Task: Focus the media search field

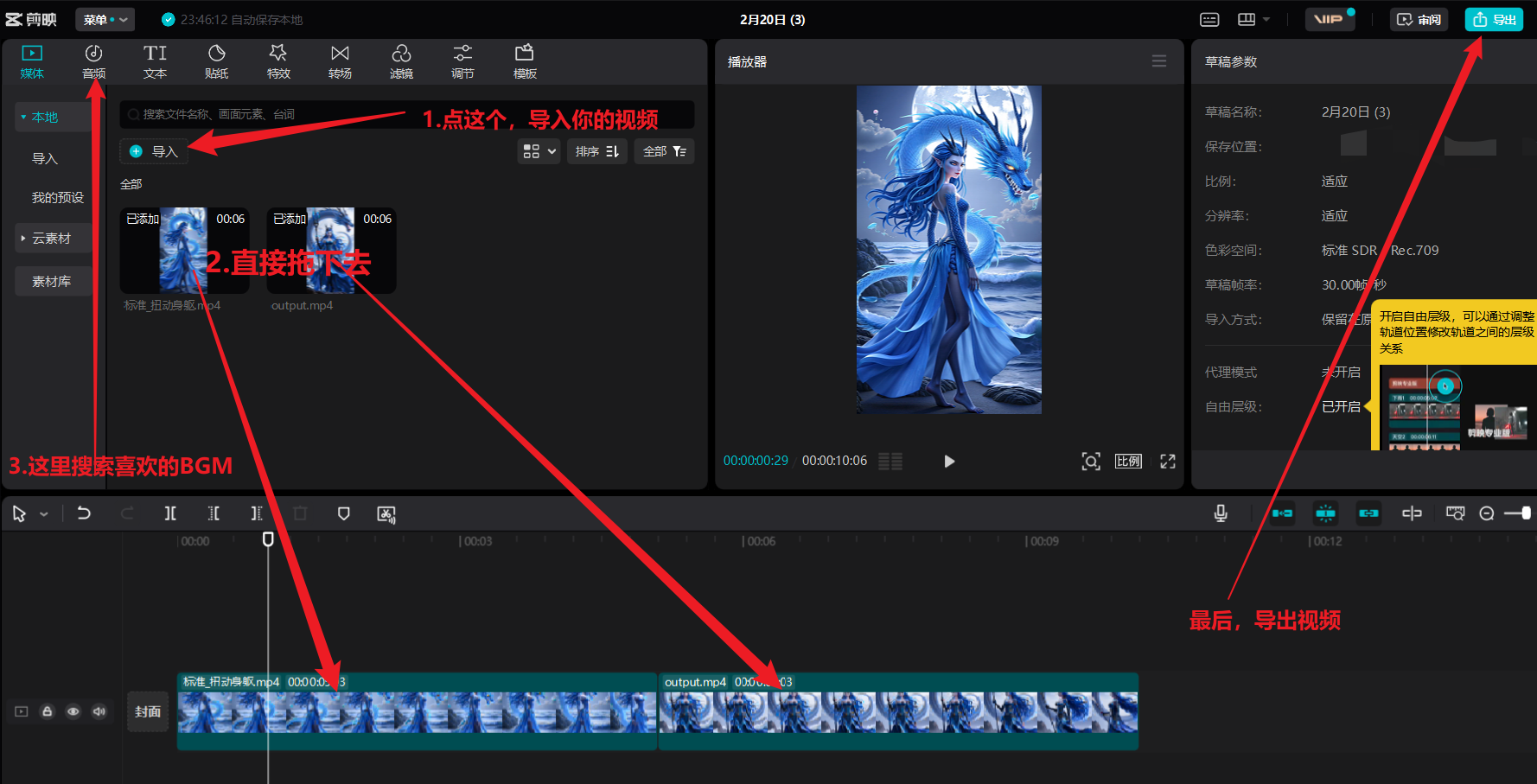Action: pos(407,114)
